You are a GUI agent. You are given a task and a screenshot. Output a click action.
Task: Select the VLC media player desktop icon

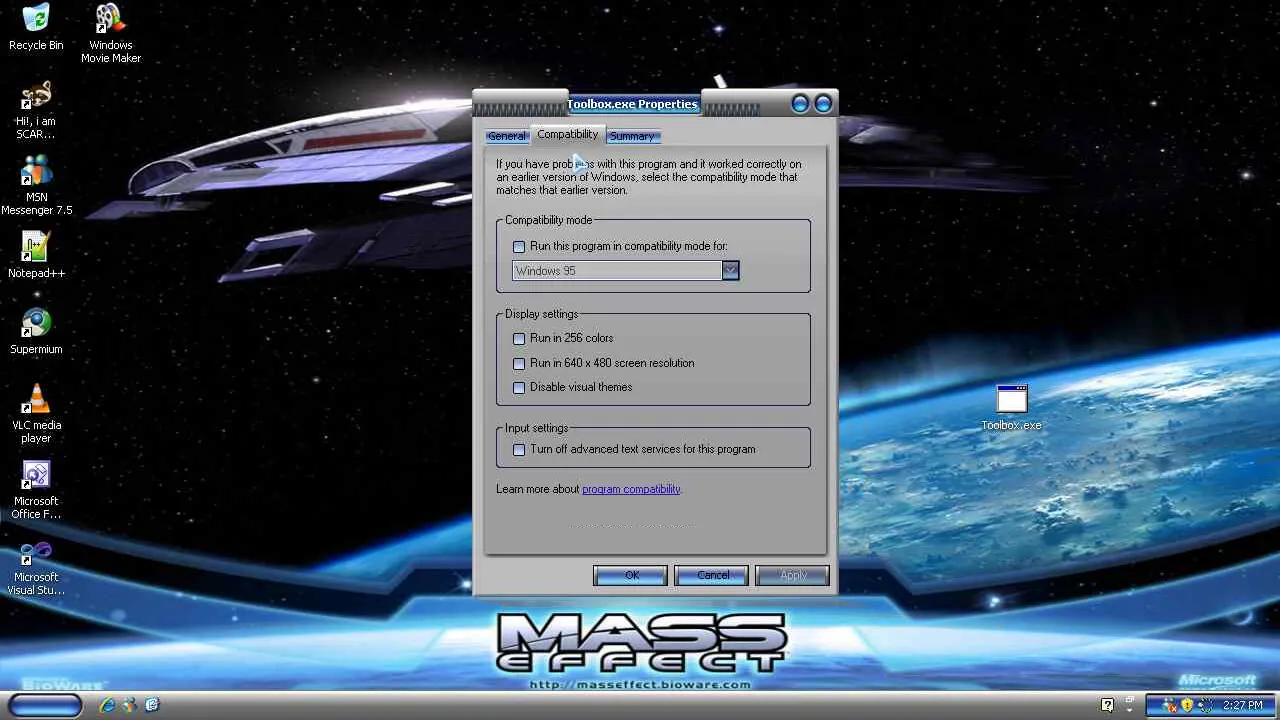[36, 414]
